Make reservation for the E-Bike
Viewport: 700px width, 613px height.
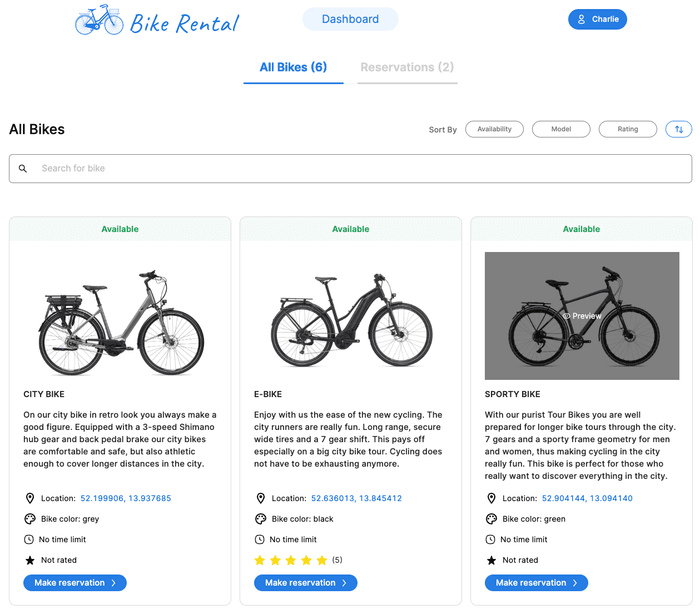click(305, 583)
